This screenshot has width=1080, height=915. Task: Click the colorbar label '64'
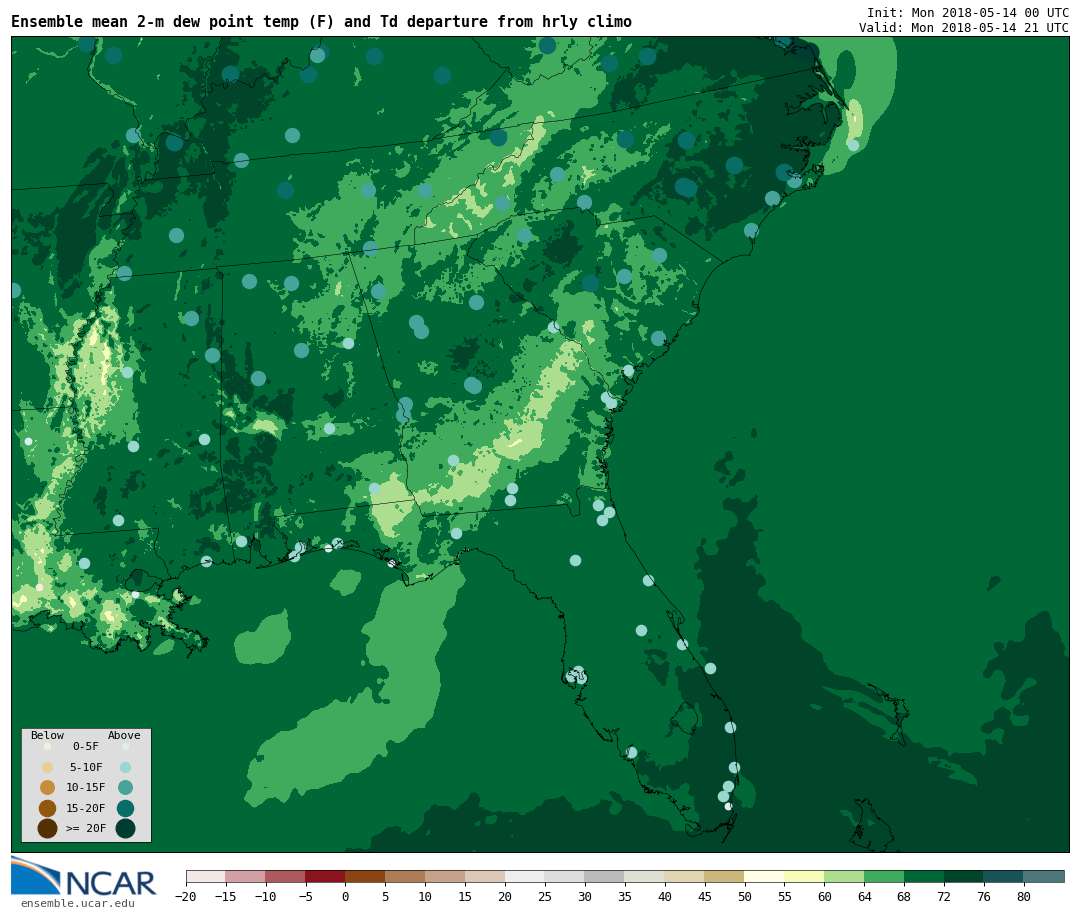click(864, 896)
